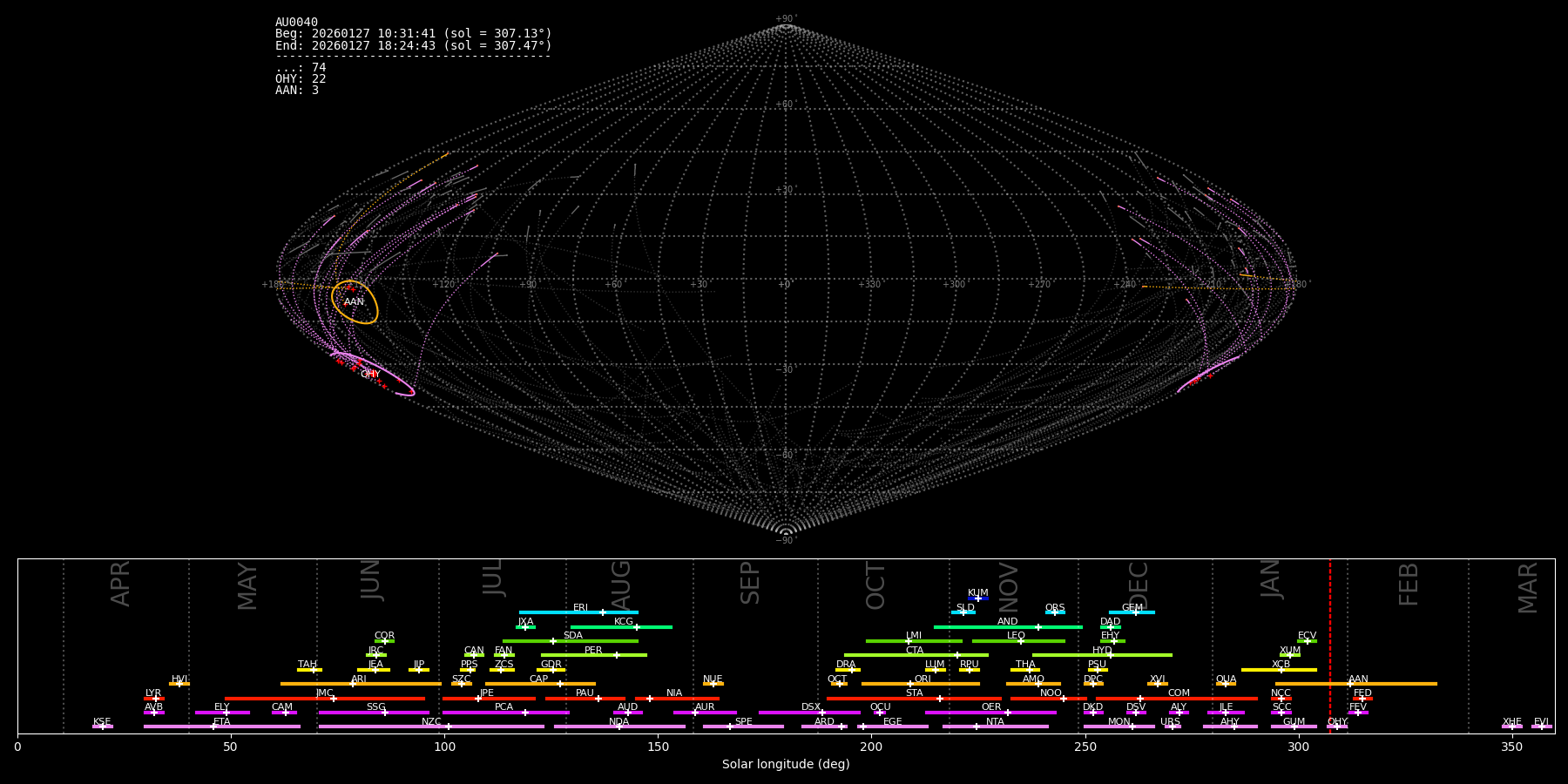Select the NTA shower label
This screenshot has height=784, width=1568.
[x=995, y=722]
